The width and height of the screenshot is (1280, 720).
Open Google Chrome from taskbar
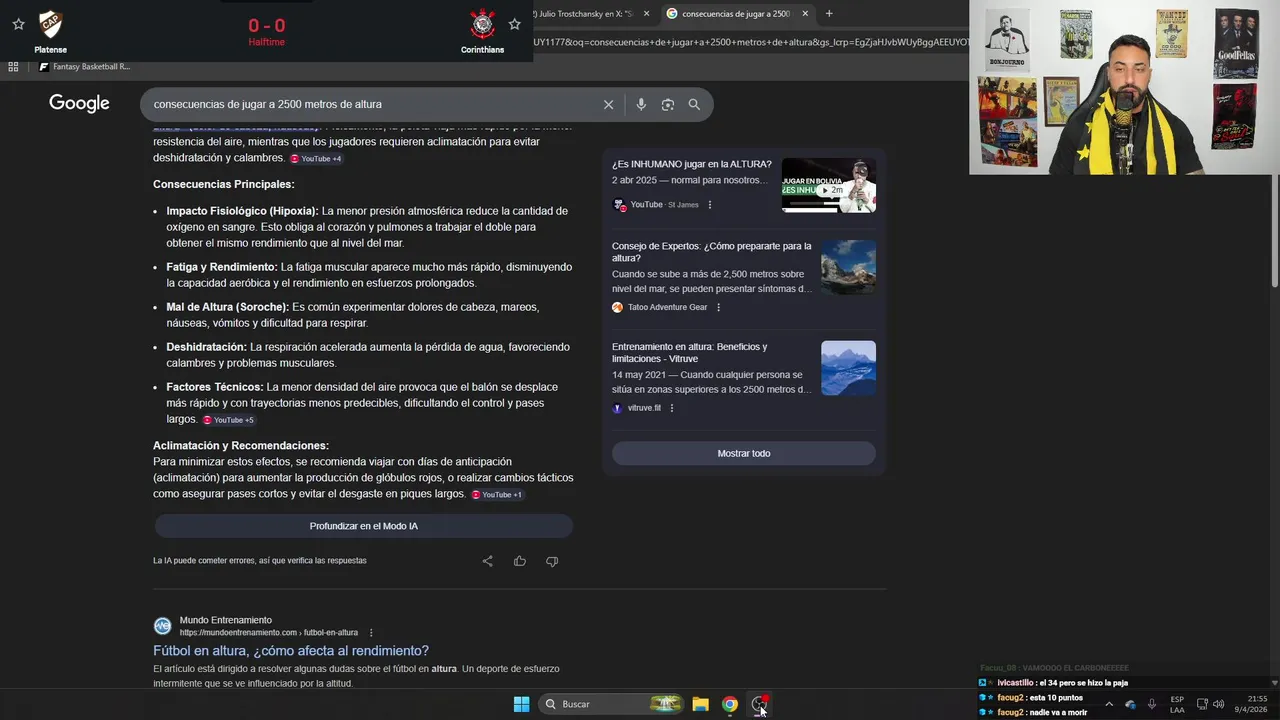click(730, 704)
